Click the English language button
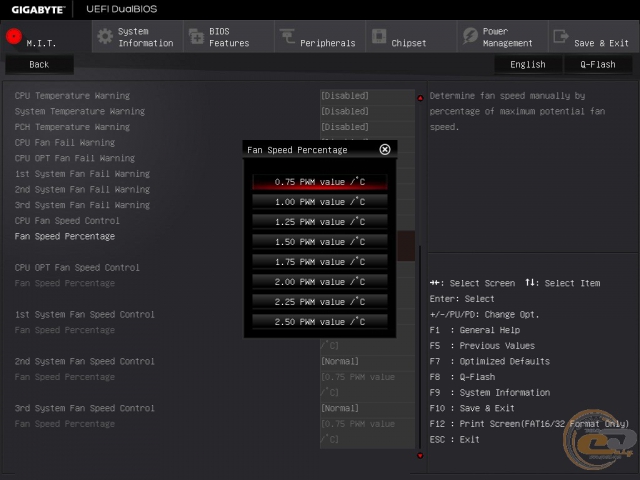The height and width of the screenshot is (480, 640). pyautogui.click(x=528, y=64)
